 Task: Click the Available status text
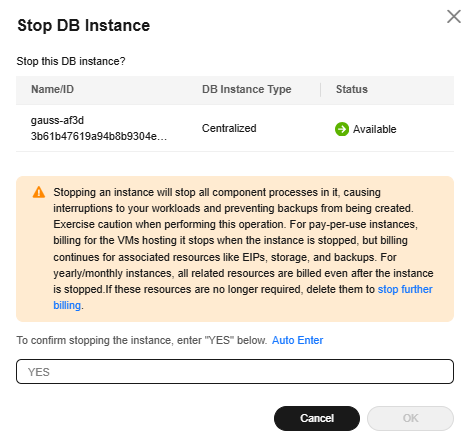[375, 129]
